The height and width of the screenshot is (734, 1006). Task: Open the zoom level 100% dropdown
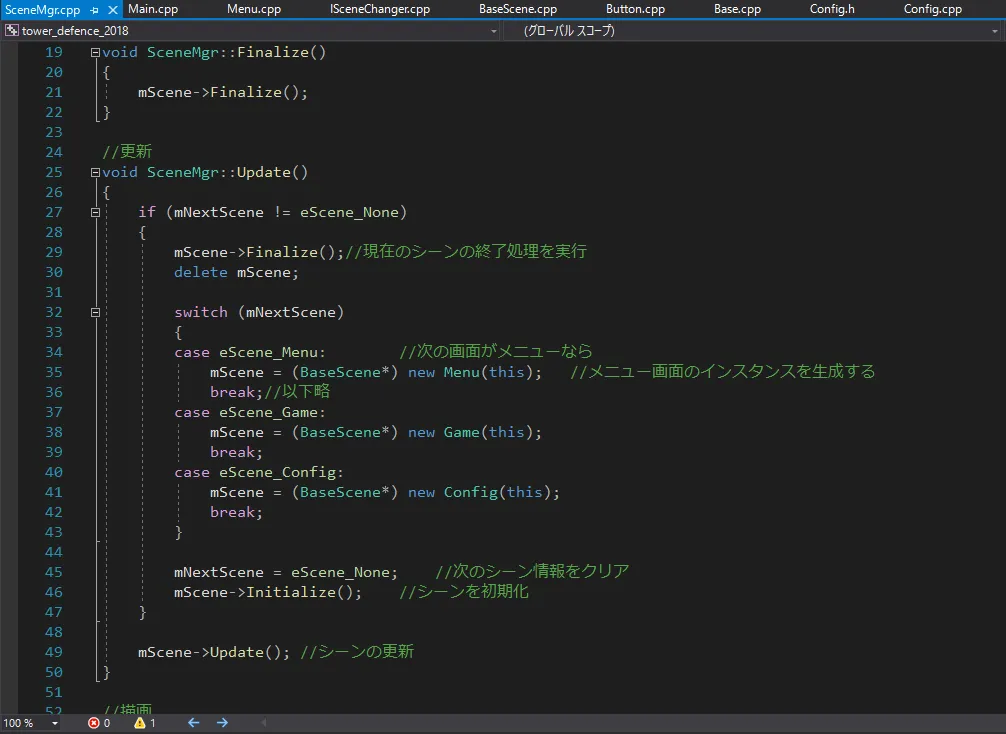[x=54, y=723]
